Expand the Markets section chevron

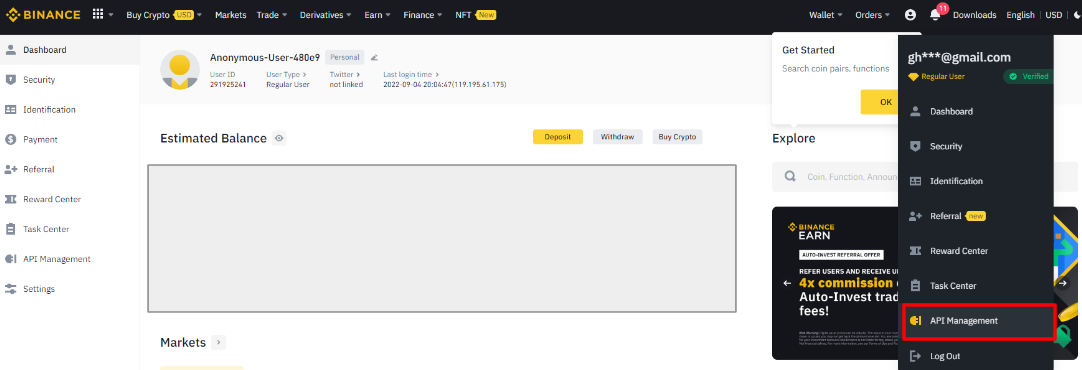(x=218, y=342)
